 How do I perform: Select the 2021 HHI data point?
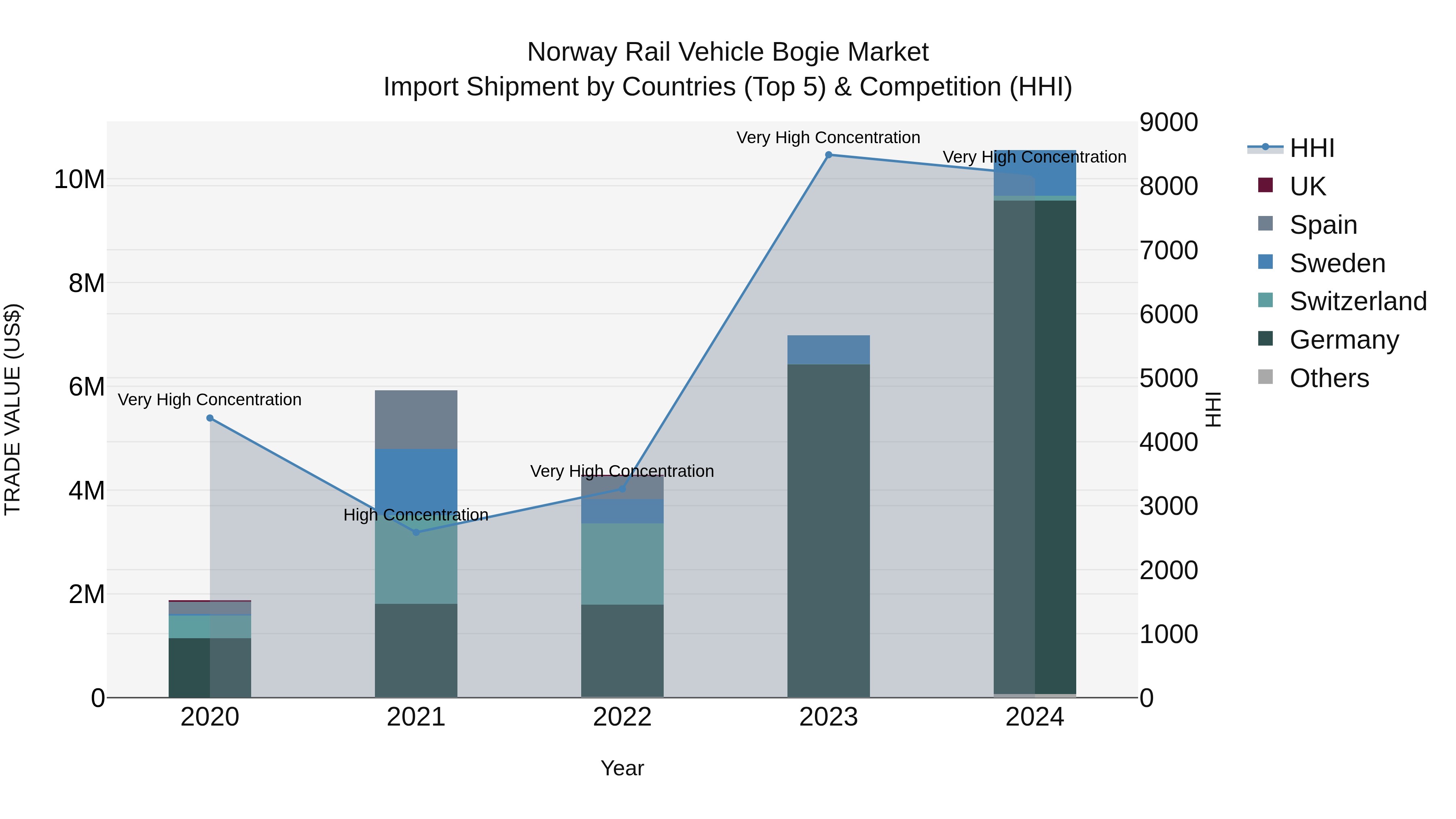416,532
